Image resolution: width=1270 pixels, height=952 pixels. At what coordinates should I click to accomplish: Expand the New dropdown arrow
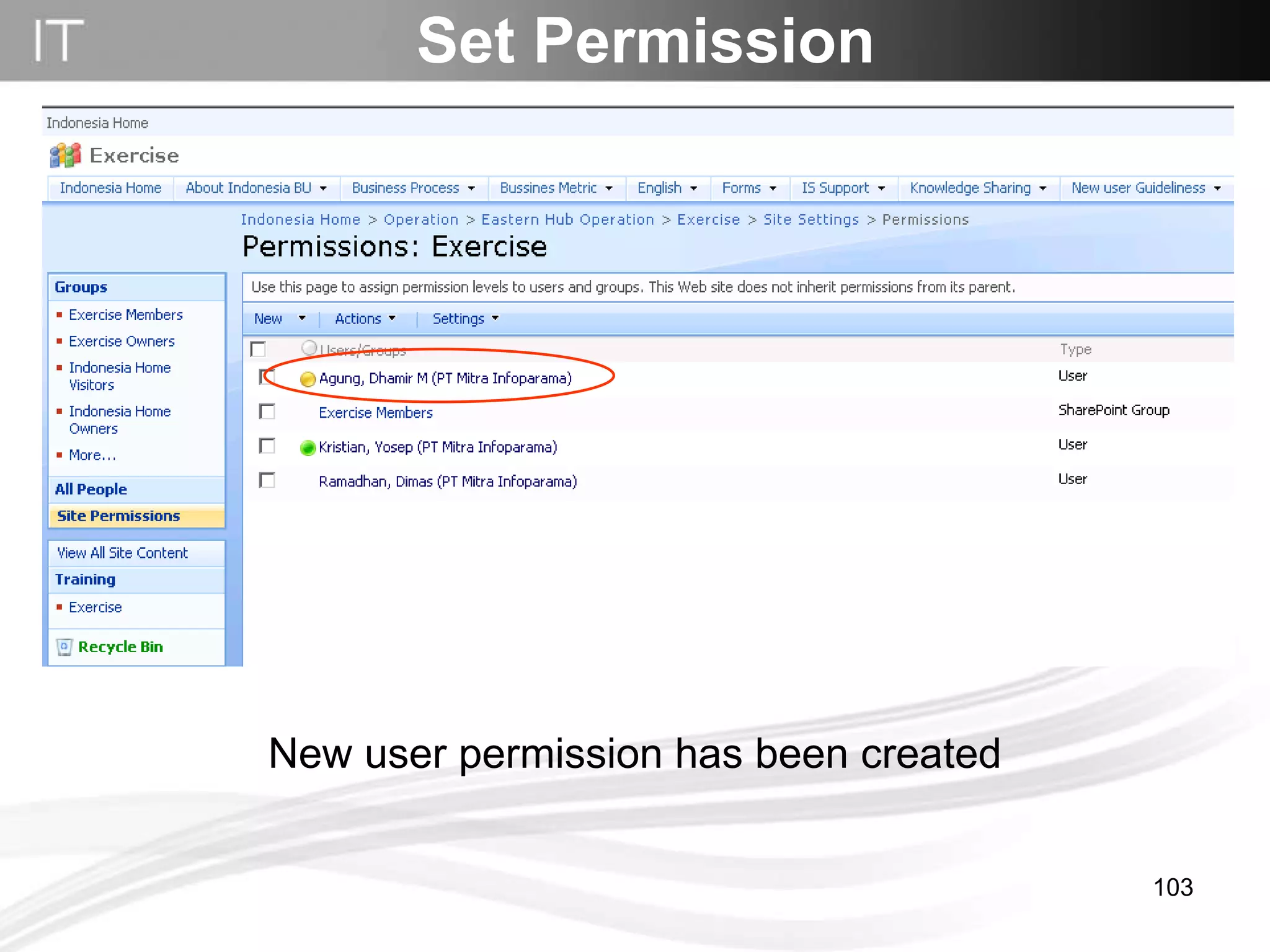pyautogui.click(x=302, y=319)
